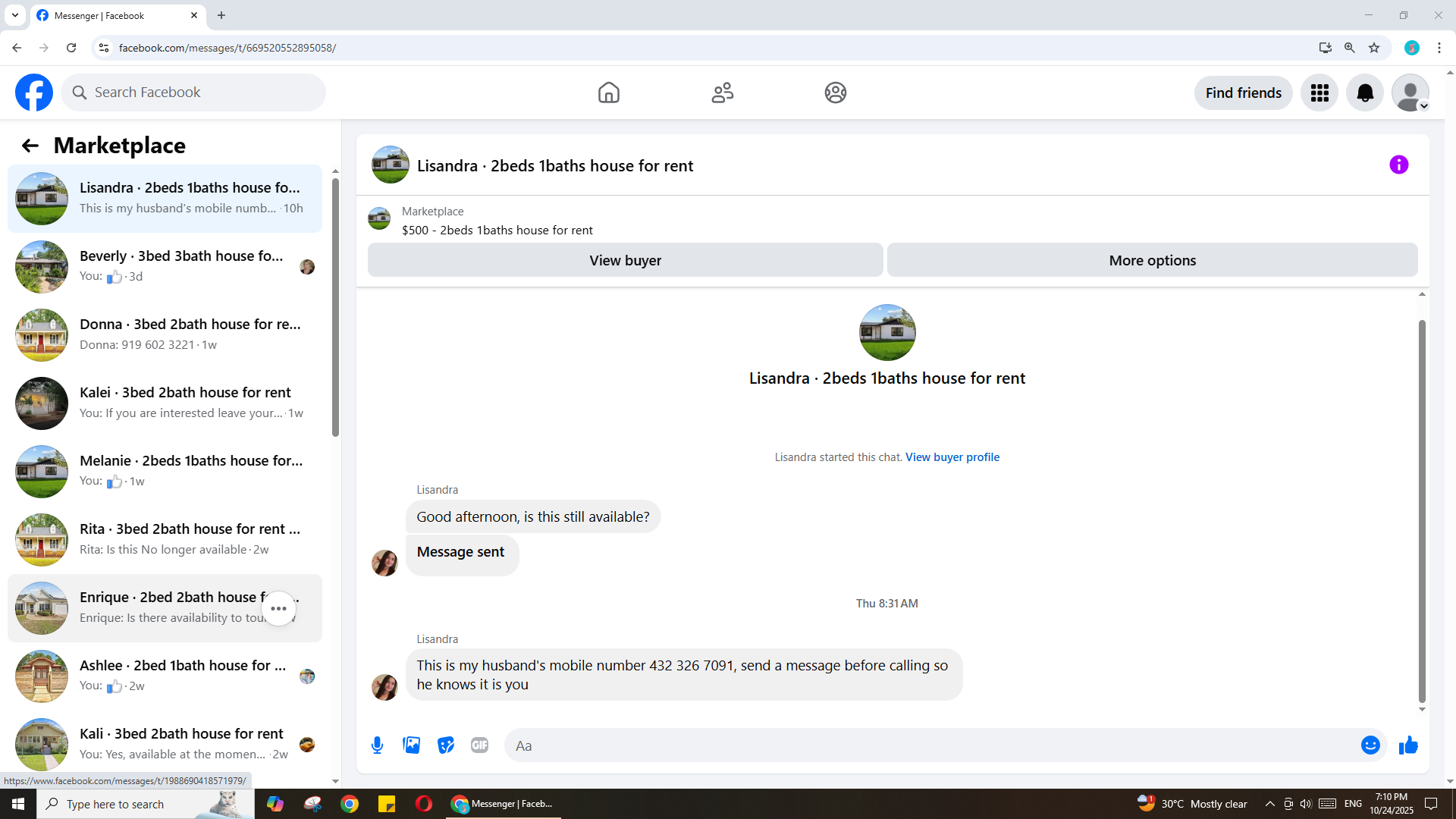Send a thumbs-up like
1456x819 pixels.
pyautogui.click(x=1408, y=745)
